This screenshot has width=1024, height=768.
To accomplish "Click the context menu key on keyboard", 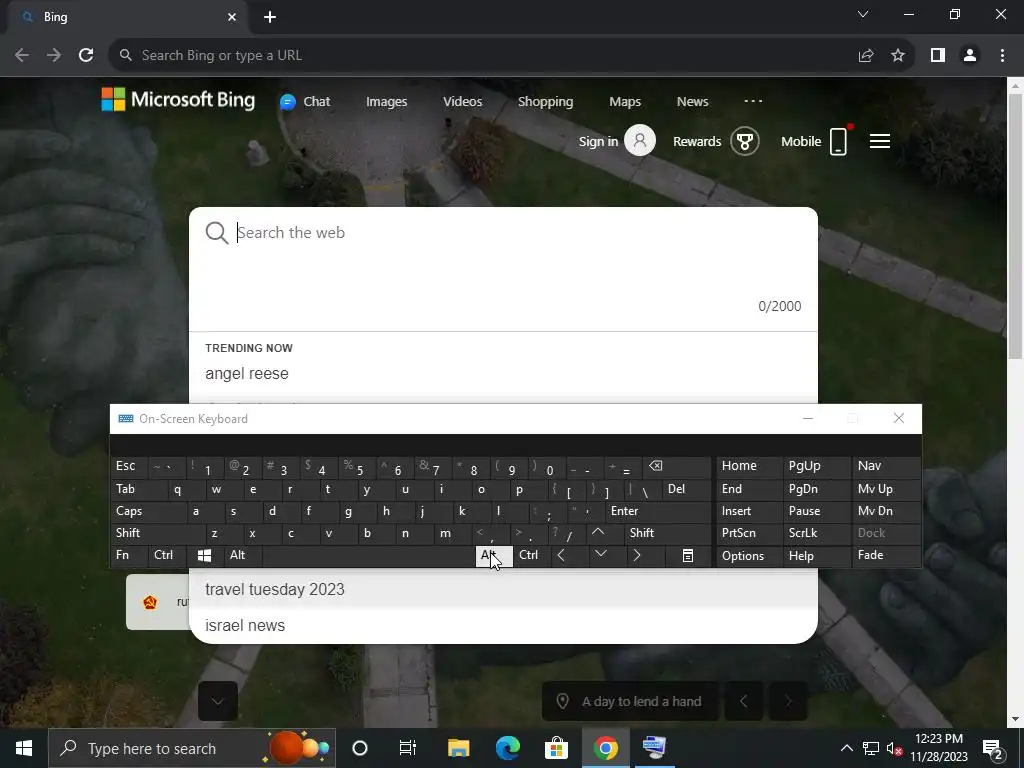I will [x=688, y=555].
